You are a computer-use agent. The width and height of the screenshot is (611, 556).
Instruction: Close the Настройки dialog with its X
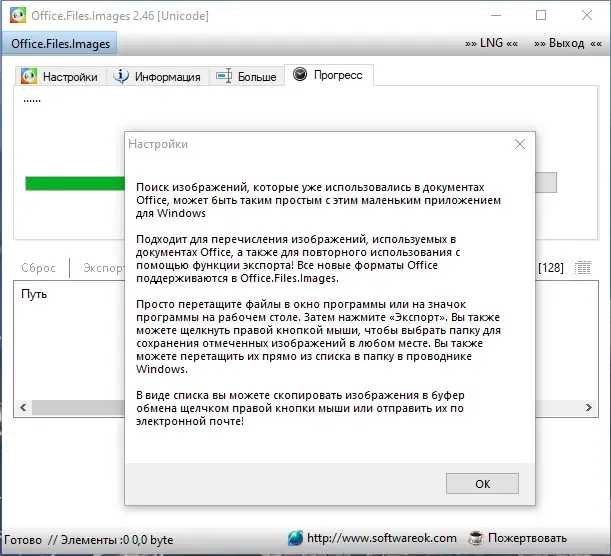point(519,144)
